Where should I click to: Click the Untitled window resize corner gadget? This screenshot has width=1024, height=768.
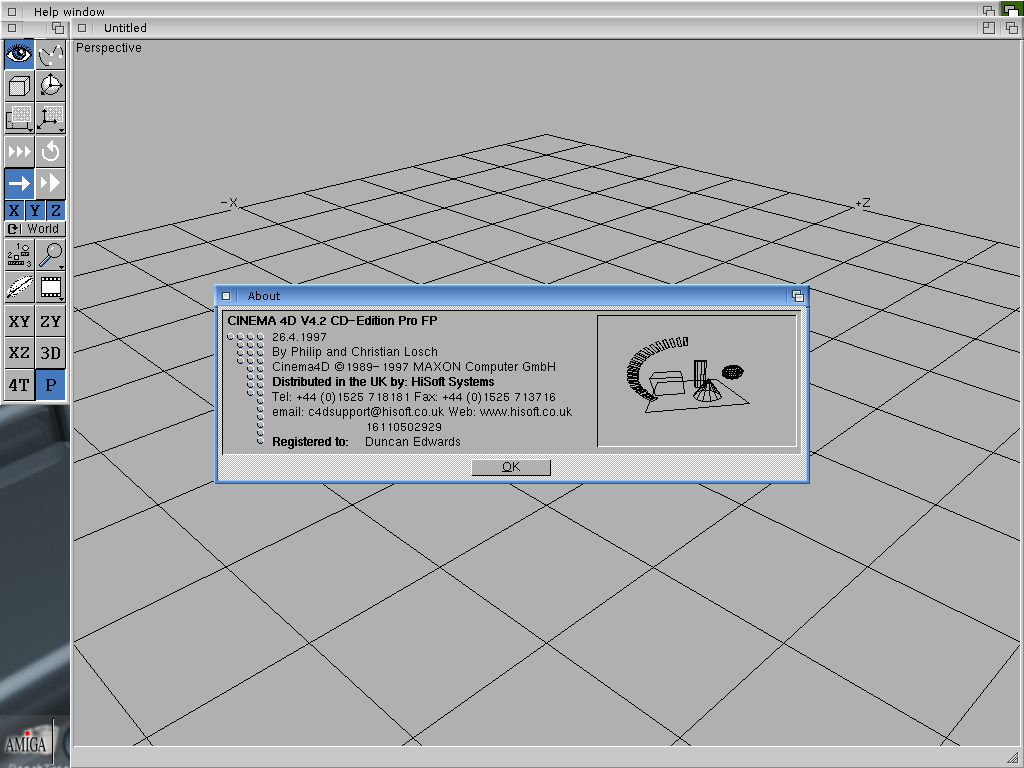click(x=1013, y=756)
